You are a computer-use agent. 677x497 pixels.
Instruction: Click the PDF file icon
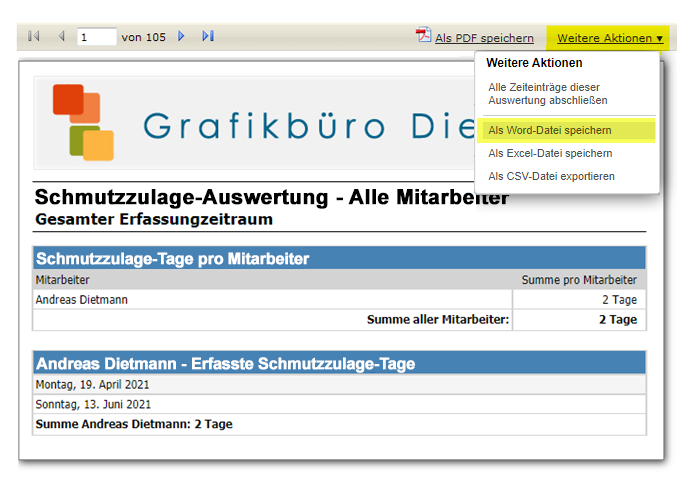tap(423, 35)
